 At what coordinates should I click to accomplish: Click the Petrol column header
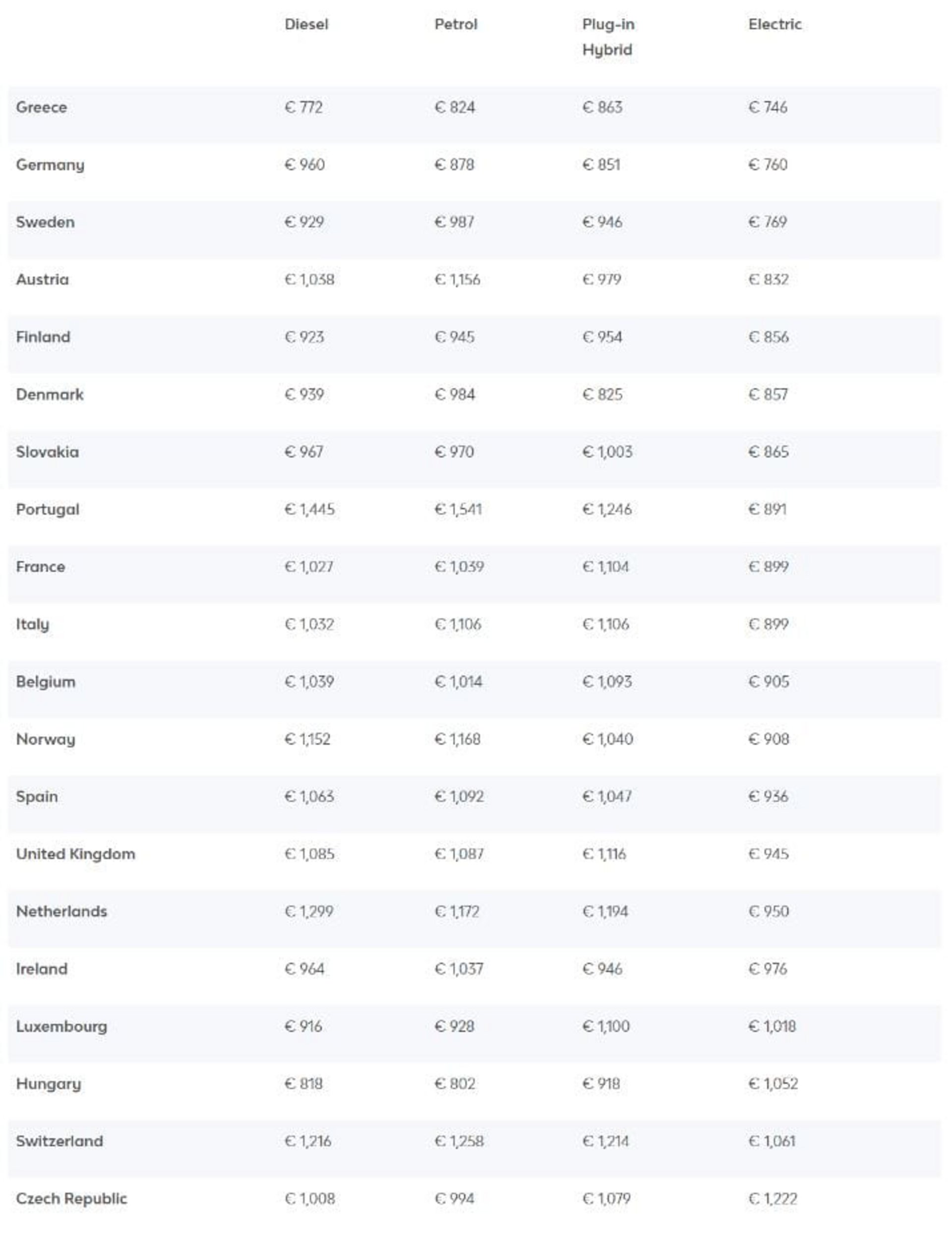coord(456,24)
